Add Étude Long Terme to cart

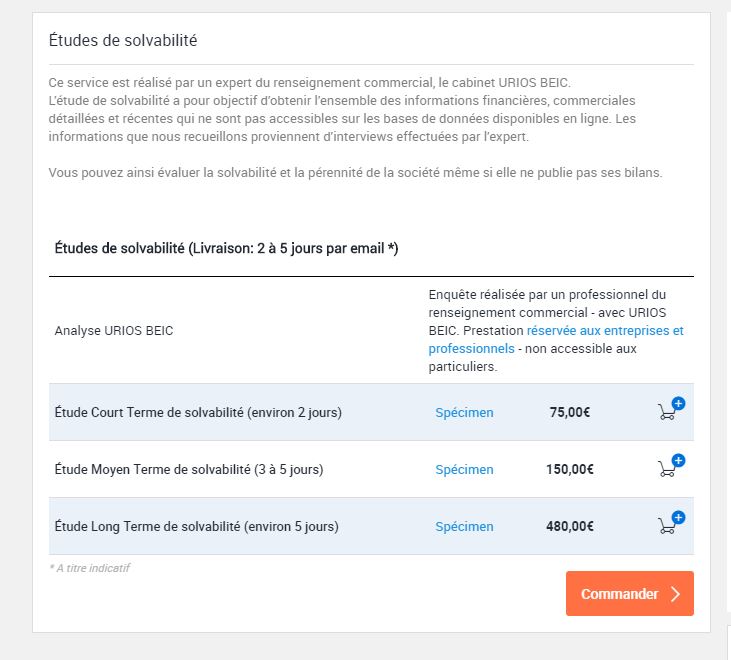669,525
